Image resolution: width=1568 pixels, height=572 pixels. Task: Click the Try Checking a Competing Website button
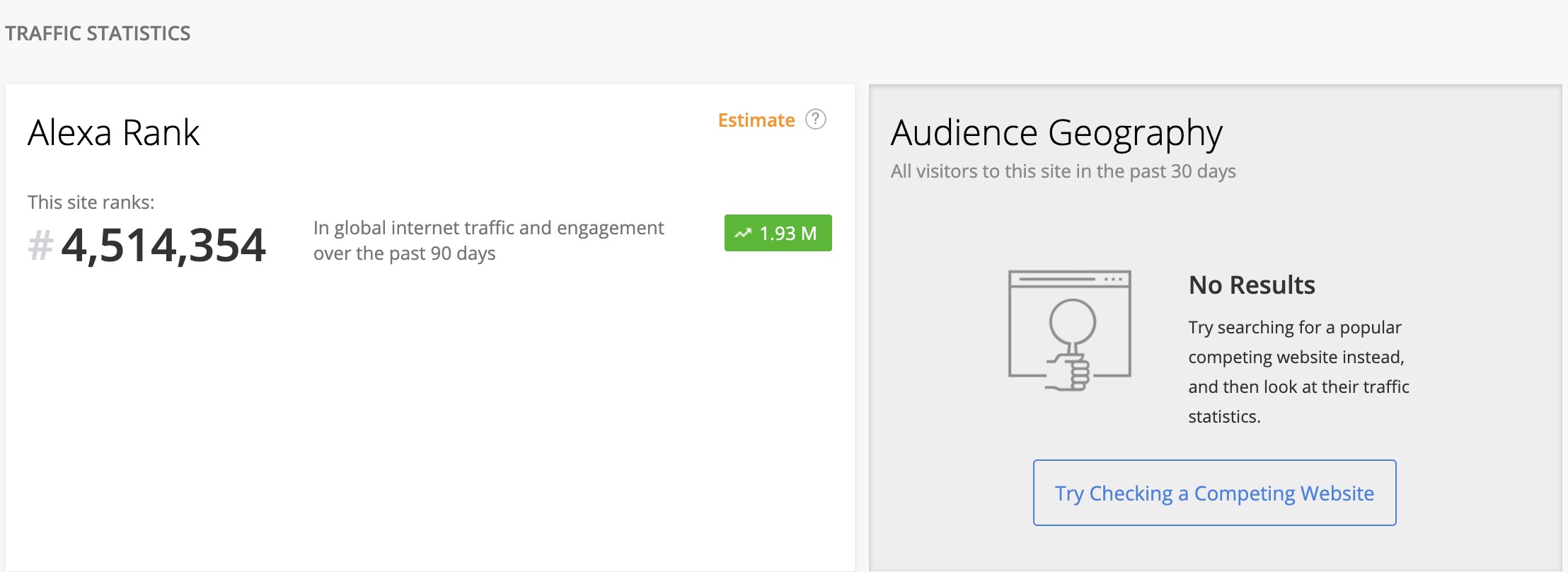[x=1214, y=493]
